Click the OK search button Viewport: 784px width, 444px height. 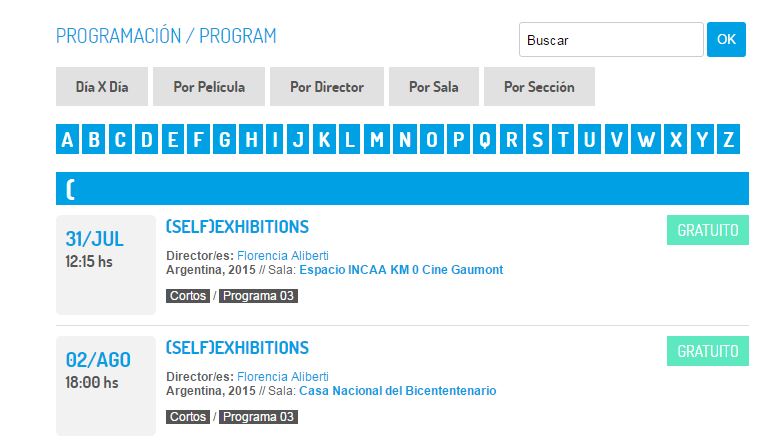pyautogui.click(x=726, y=40)
